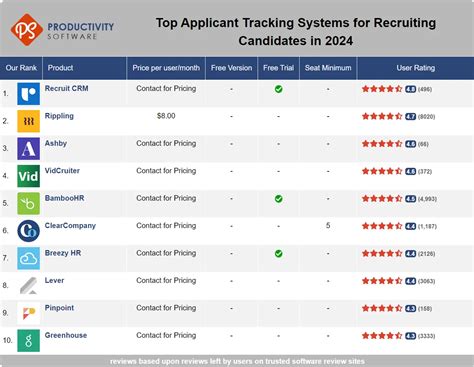Click the Recruit CRM blue logo

tap(29, 94)
